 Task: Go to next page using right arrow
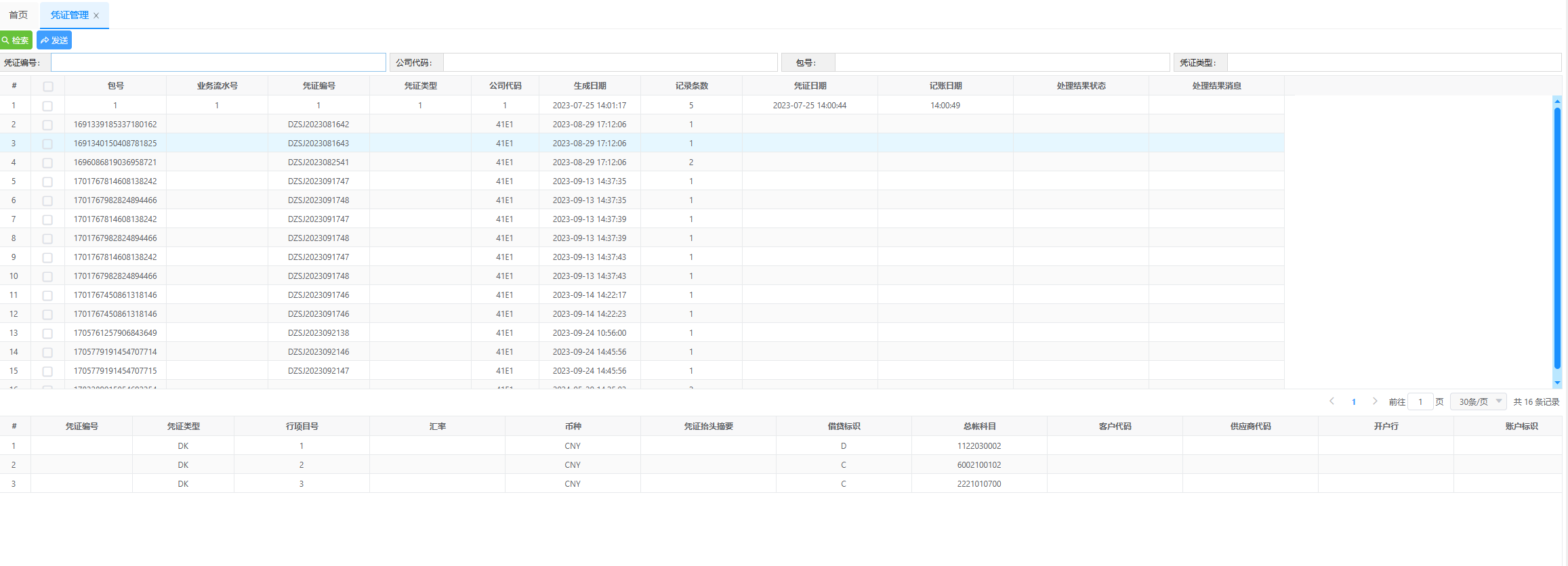(1375, 401)
